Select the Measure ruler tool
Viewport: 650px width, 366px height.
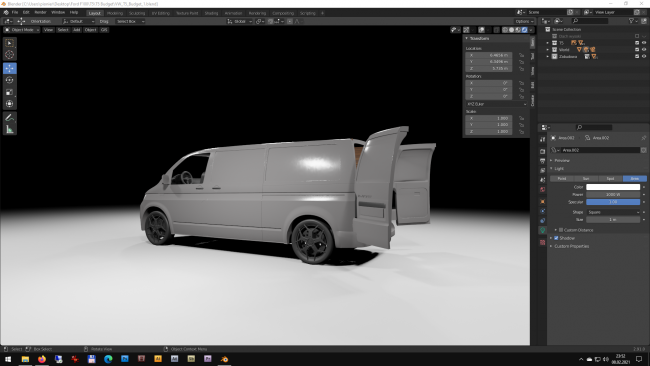click(10, 130)
